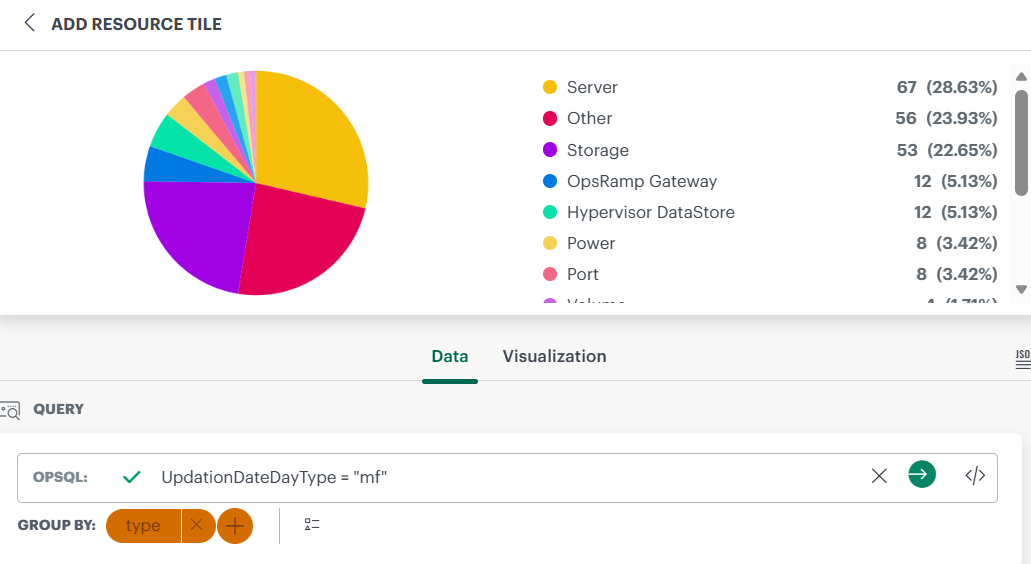This screenshot has width=1031, height=564.
Task: Switch to the Visualization tab
Action: pyautogui.click(x=554, y=356)
